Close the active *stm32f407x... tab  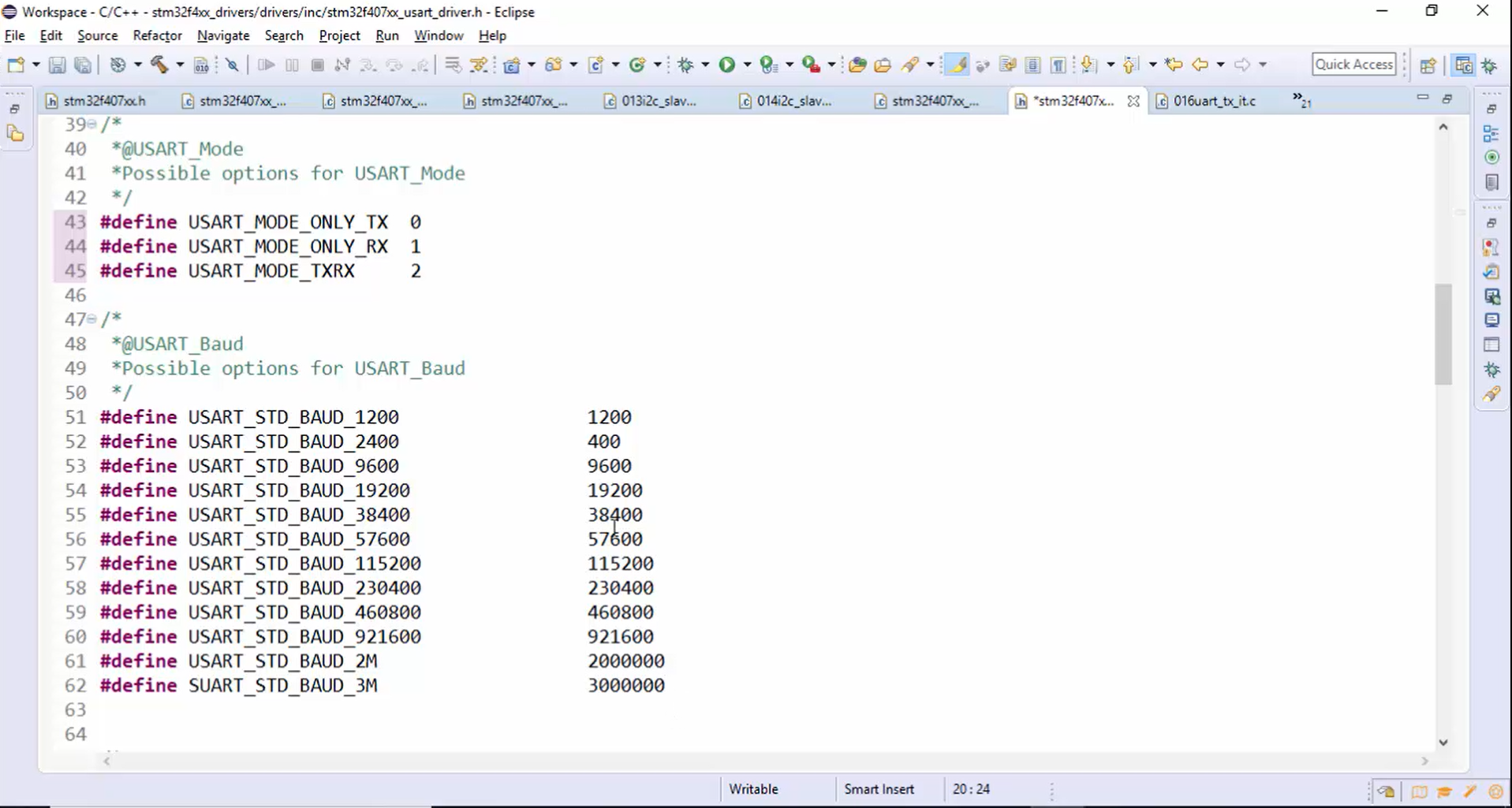coord(1133,101)
